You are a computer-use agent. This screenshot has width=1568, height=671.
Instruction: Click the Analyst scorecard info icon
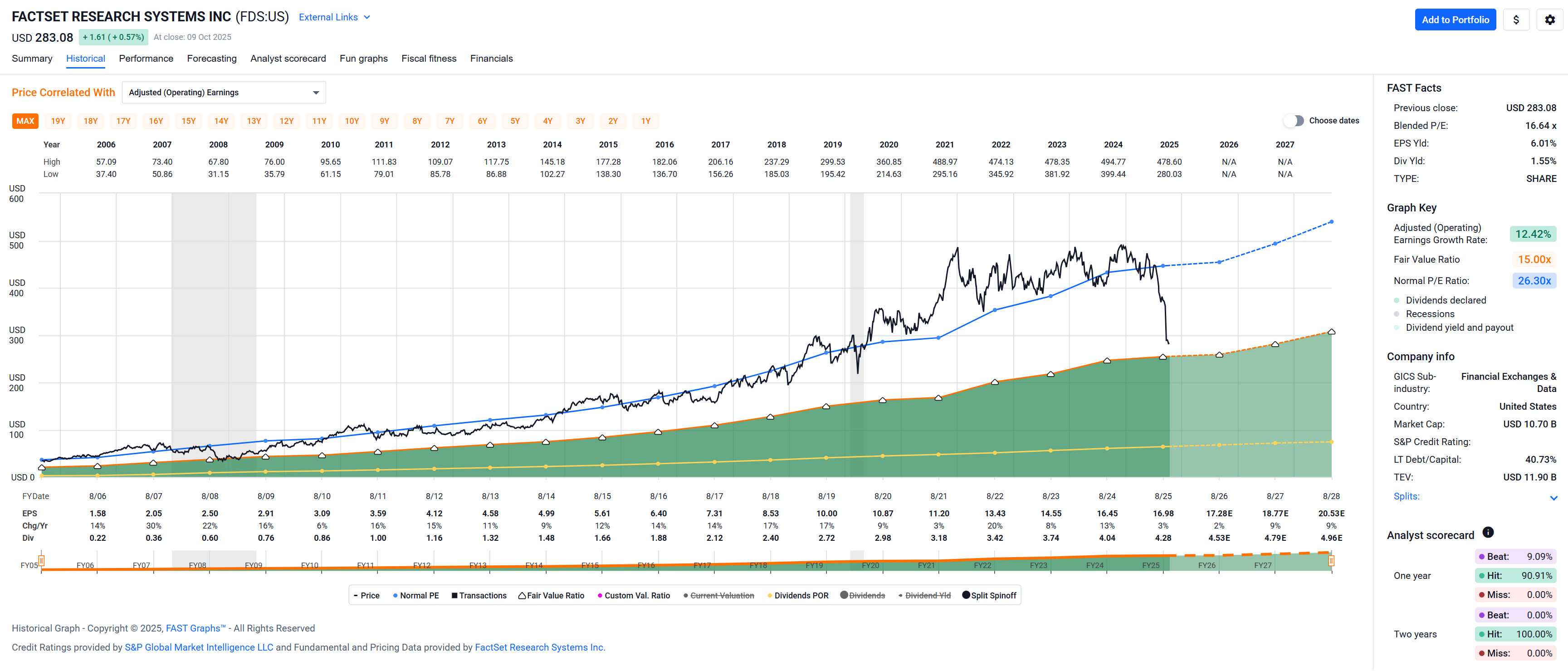pyautogui.click(x=1488, y=532)
